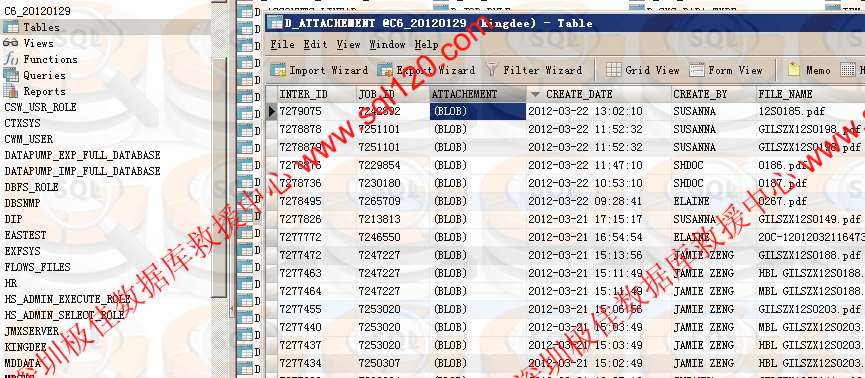Open the File menu
This screenshot has width=865, height=378.
[x=282, y=44]
